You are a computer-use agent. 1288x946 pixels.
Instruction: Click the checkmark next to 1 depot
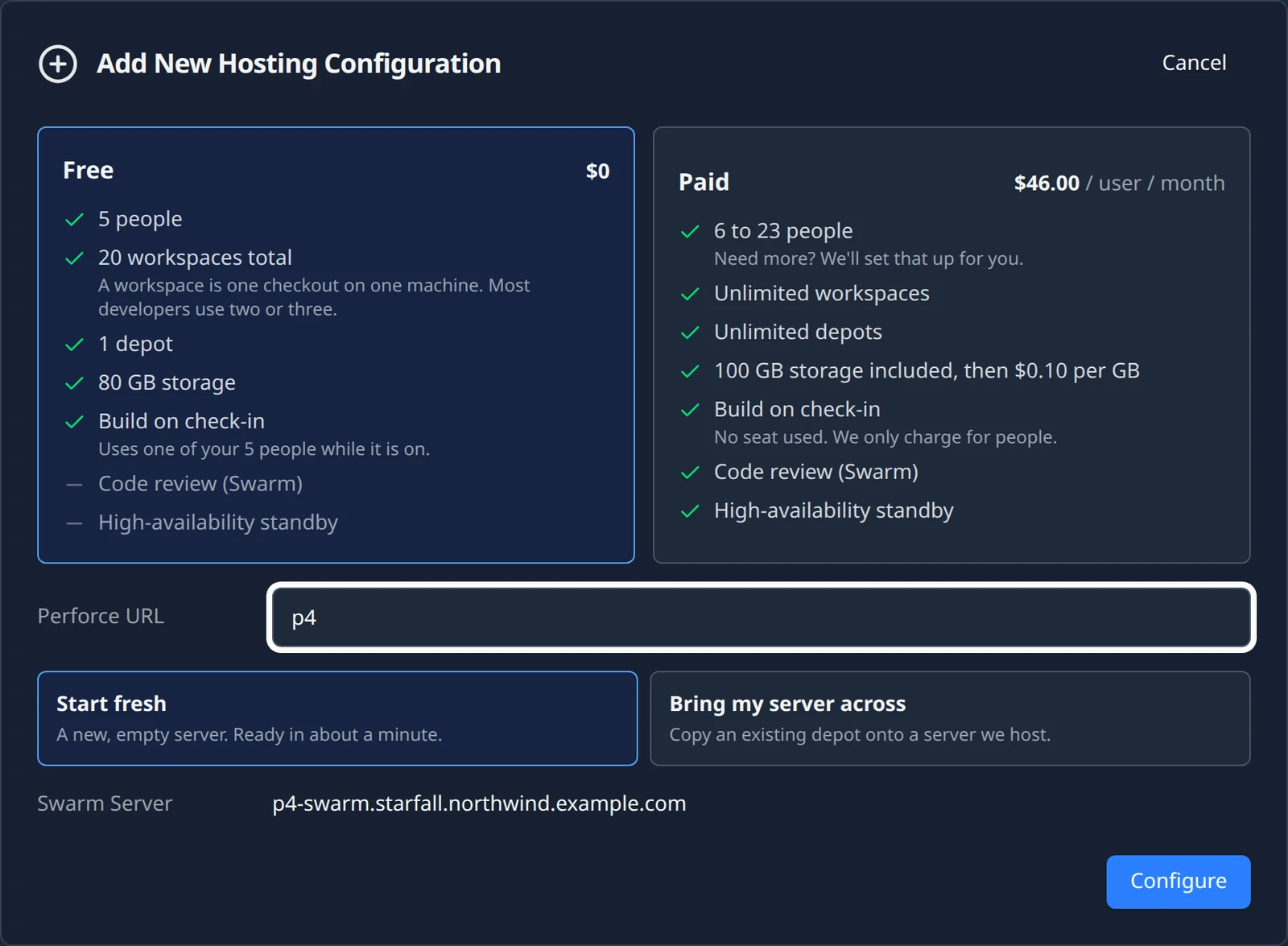(x=74, y=345)
